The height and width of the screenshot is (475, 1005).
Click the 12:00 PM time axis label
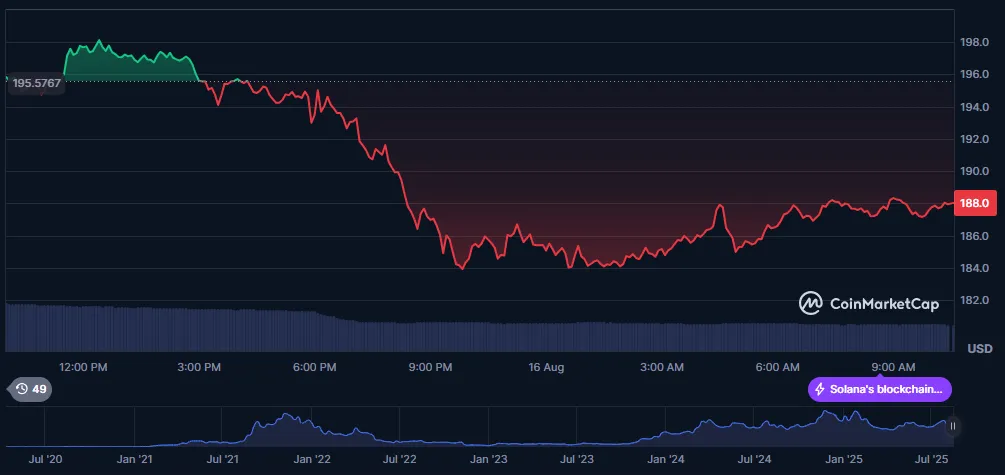point(83,367)
